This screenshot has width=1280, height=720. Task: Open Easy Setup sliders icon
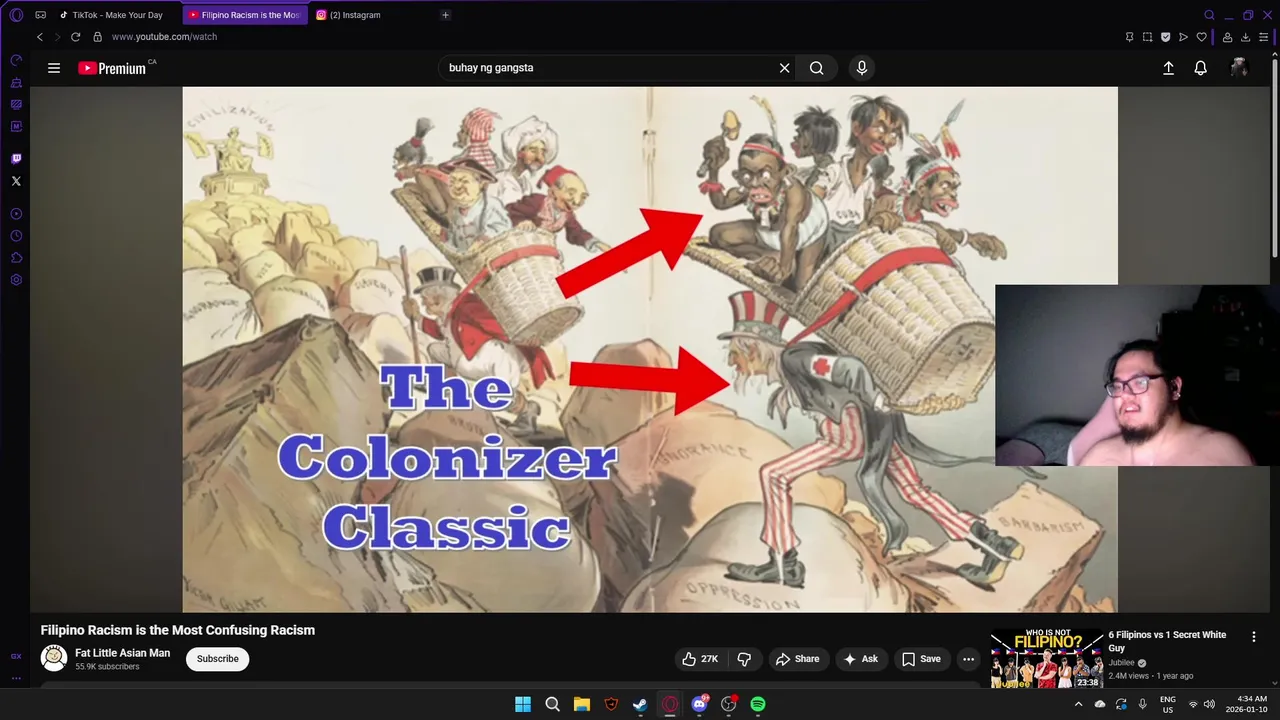click(1264, 37)
